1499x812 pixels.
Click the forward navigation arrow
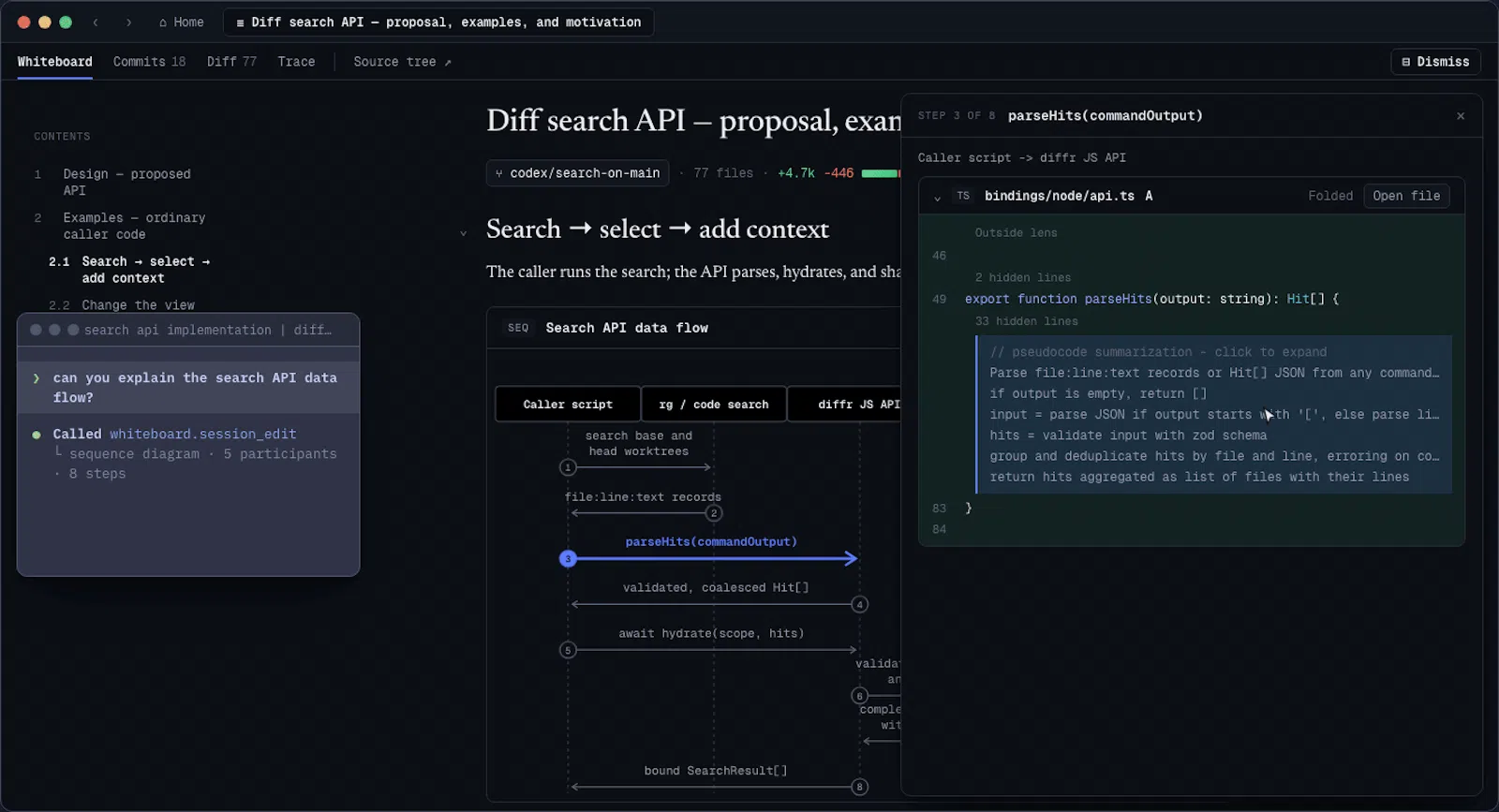pyautogui.click(x=129, y=22)
